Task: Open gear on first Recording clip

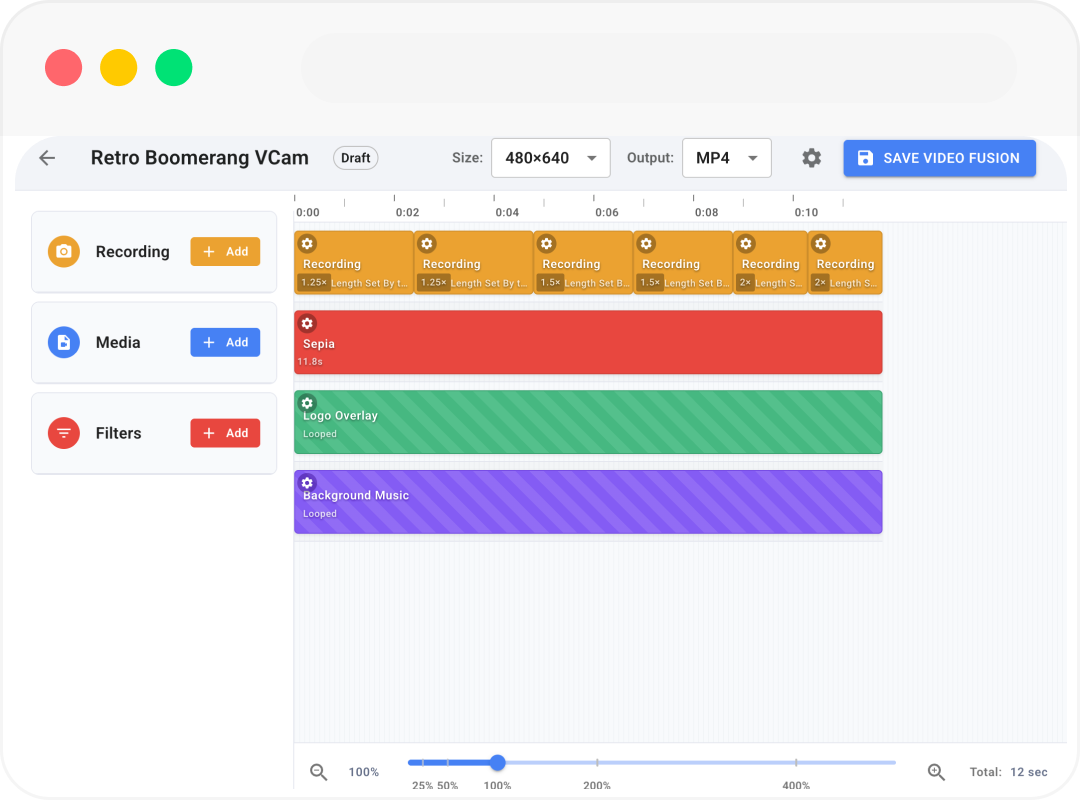Action: pos(307,244)
